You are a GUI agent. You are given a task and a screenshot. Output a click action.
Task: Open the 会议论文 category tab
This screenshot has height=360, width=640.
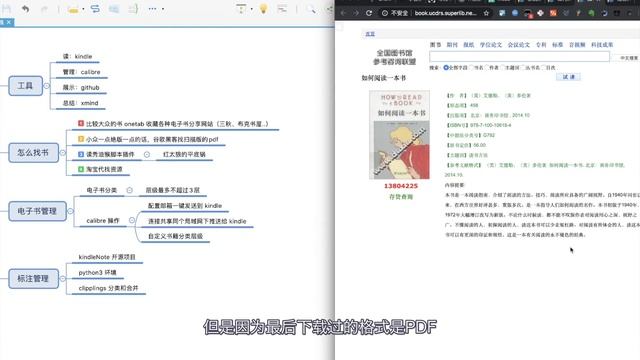click(518, 45)
